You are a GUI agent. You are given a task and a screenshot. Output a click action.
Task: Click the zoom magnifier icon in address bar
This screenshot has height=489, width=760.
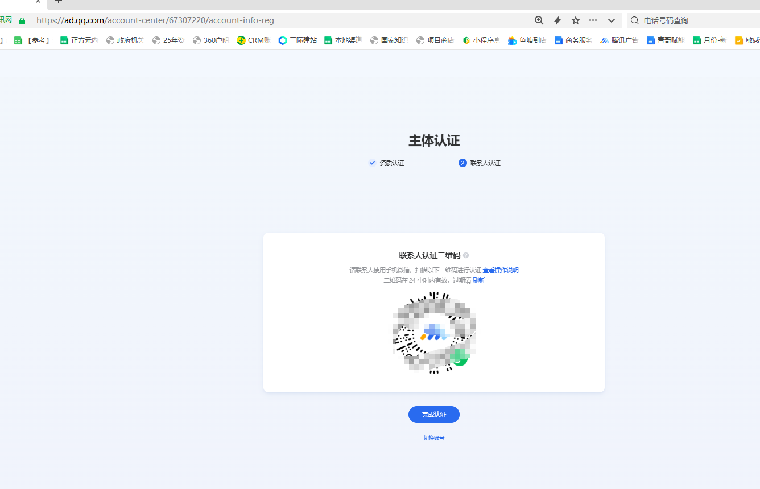pyautogui.click(x=539, y=20)
